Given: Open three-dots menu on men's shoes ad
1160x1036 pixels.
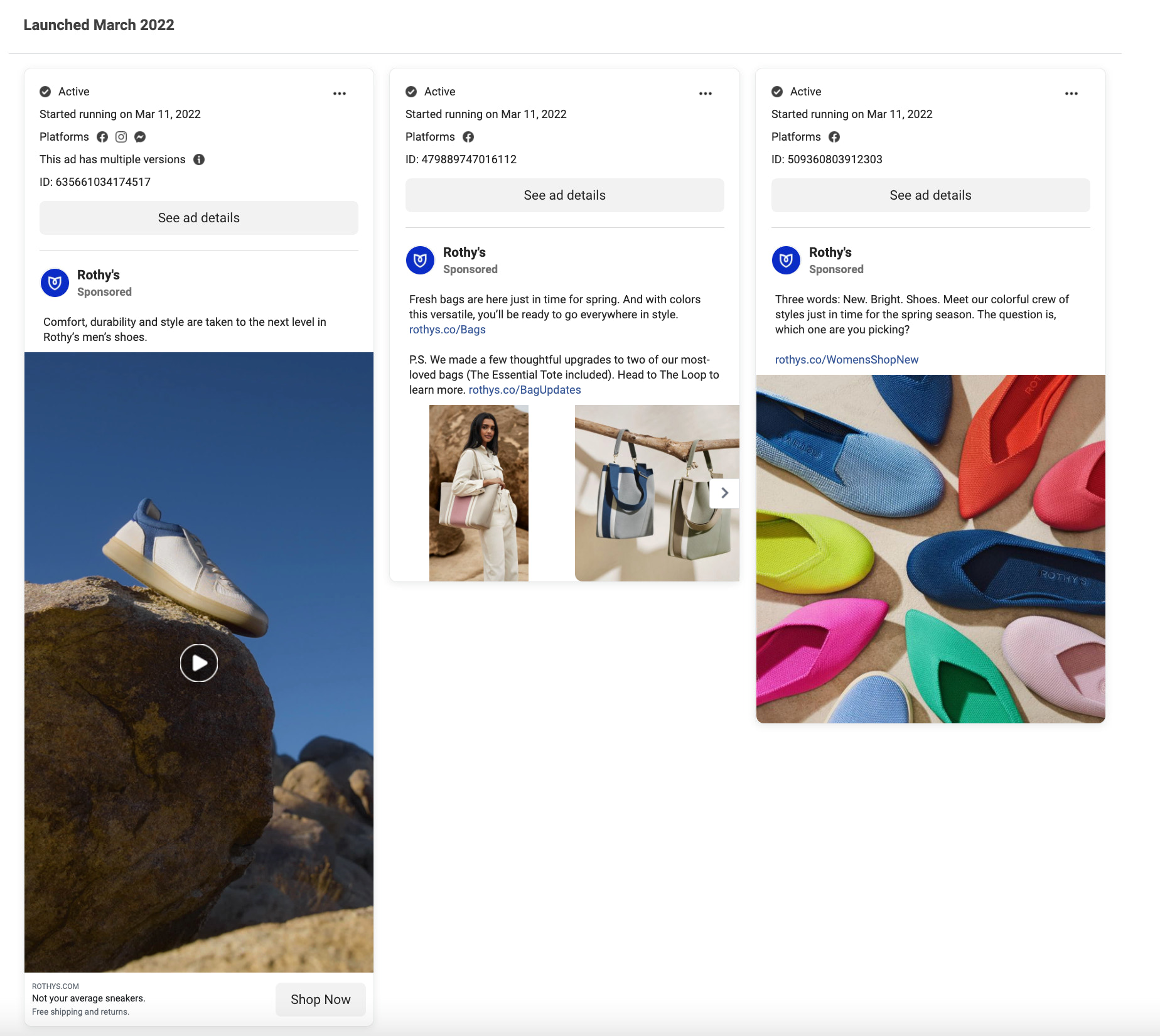Looking at the screenshot, I should tap(340, 94).
